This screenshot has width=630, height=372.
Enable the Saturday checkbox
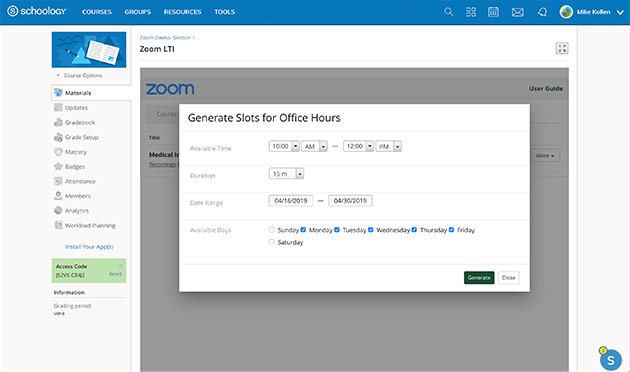tap(272, 242)
